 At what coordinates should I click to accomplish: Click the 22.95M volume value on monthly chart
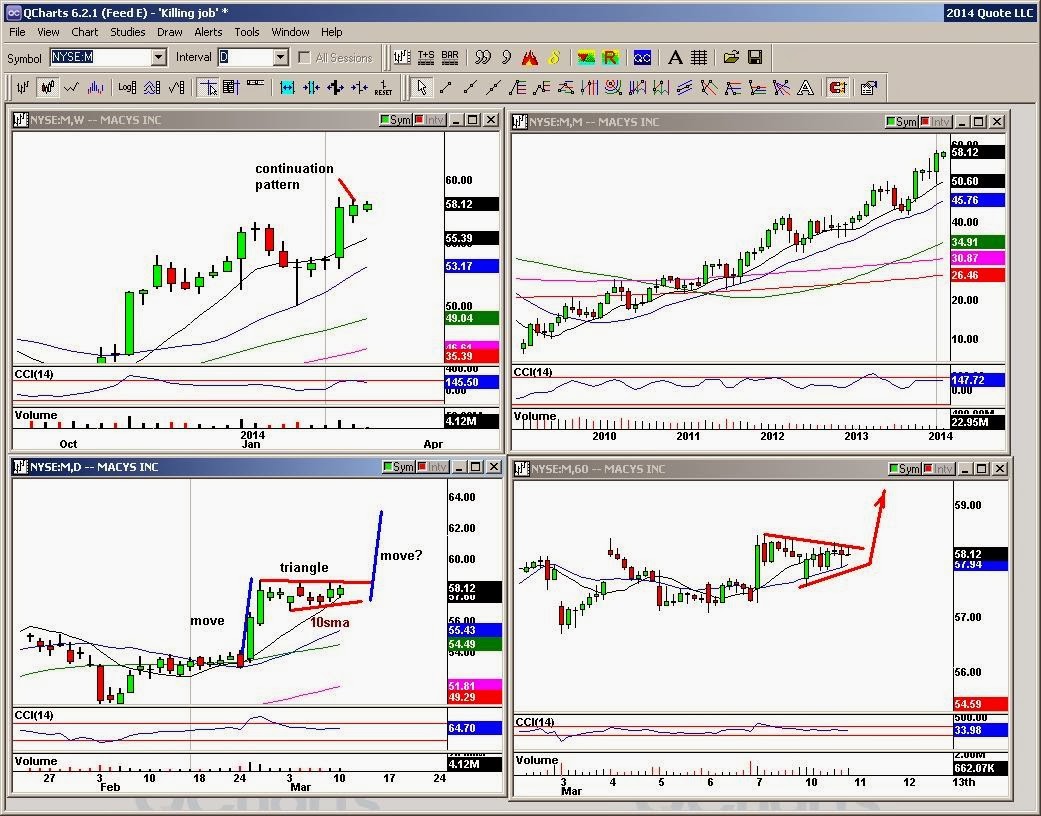978,422
